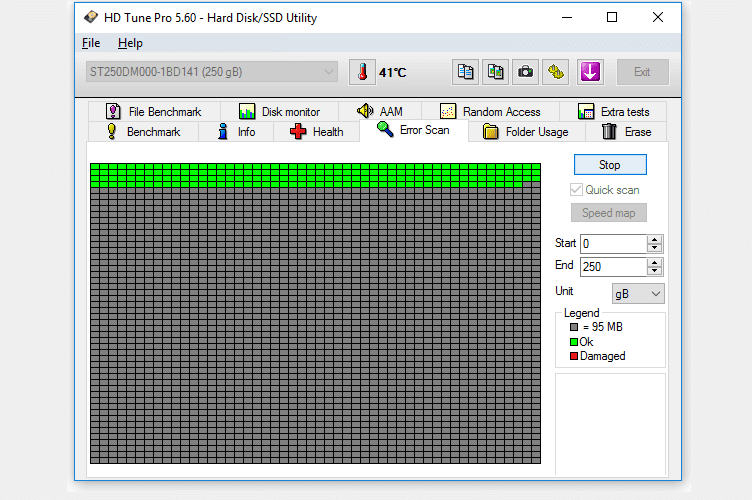The width and height of the screenshot is (752, 500).
Task: Open the Help menu
Action: [130, 43]
